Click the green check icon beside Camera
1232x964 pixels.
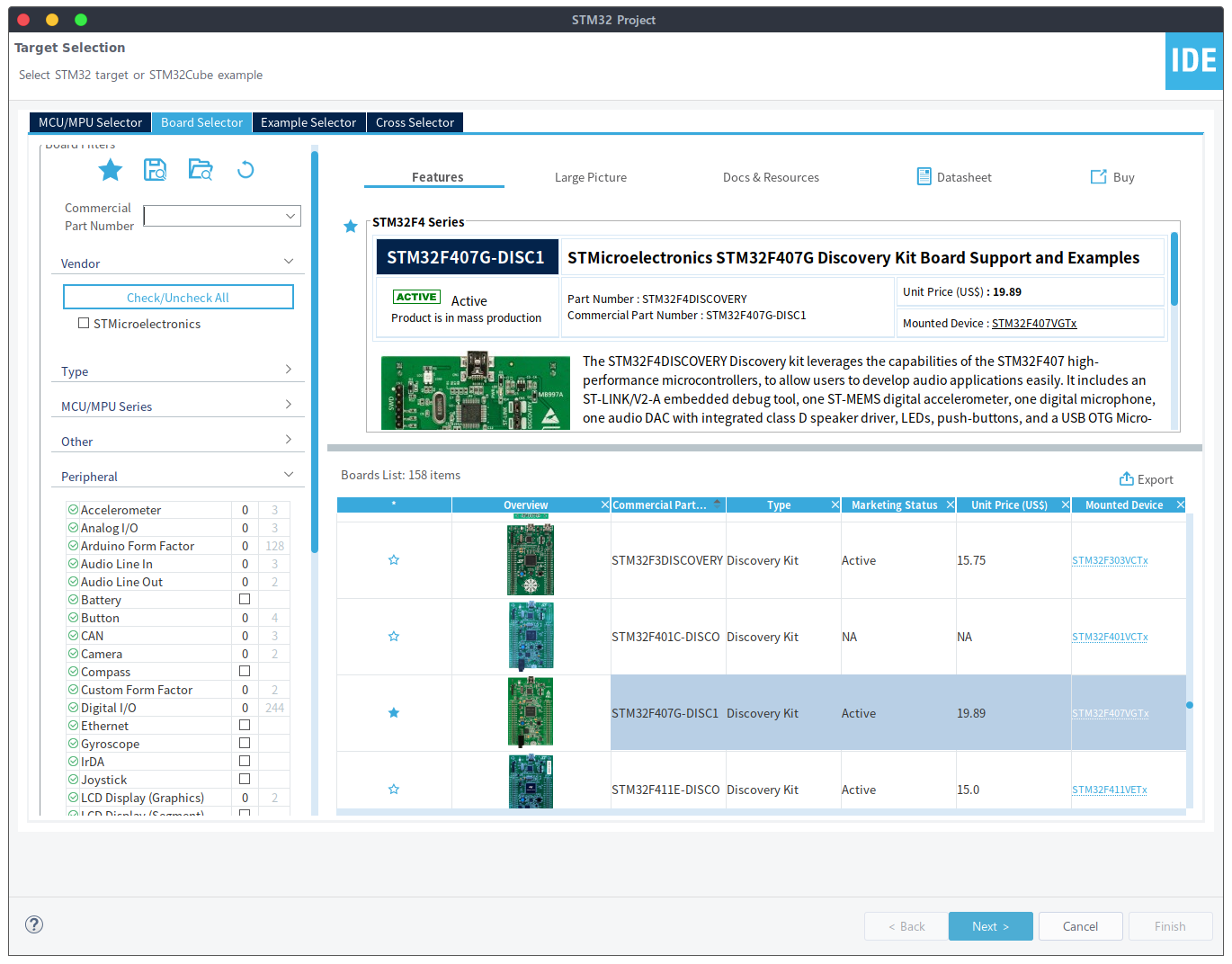pyautogui.click(x=73, y=654)
